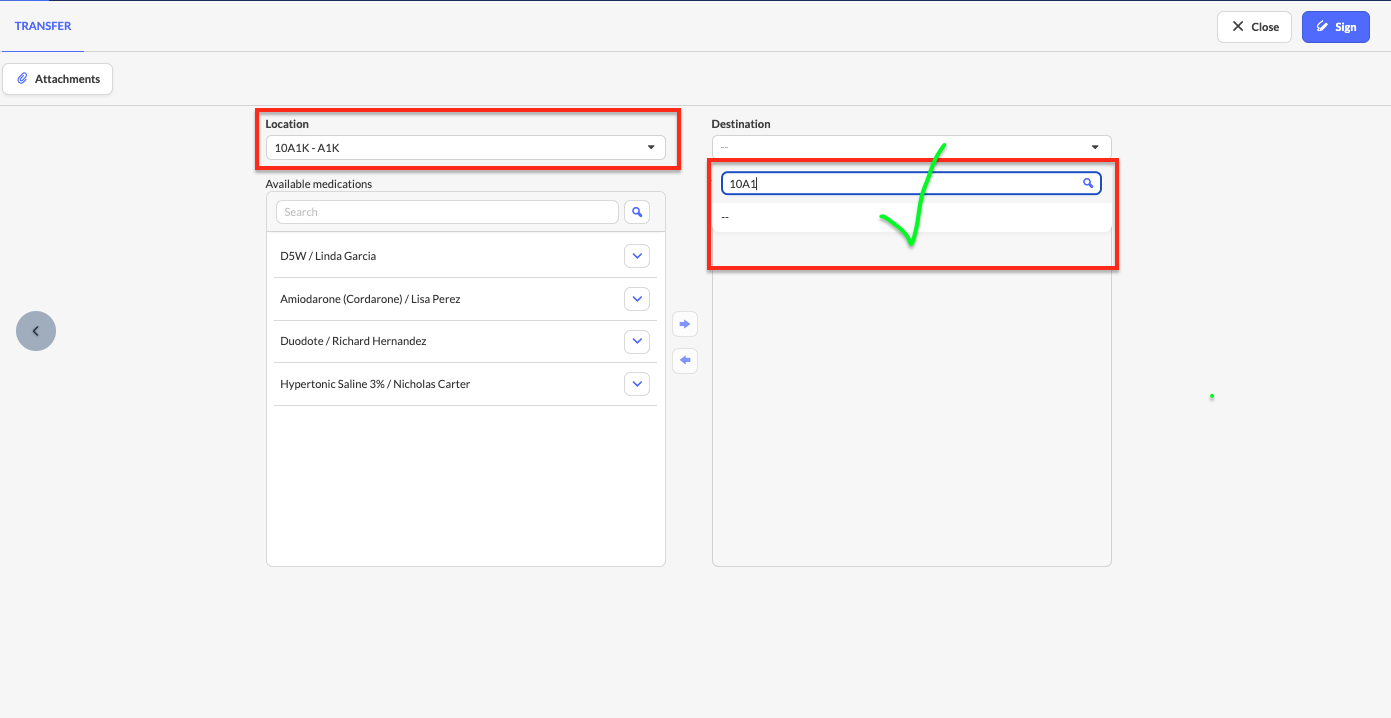
Task: Expand the Hypertonic Saline 3% entry
Action: click(637, 384)
